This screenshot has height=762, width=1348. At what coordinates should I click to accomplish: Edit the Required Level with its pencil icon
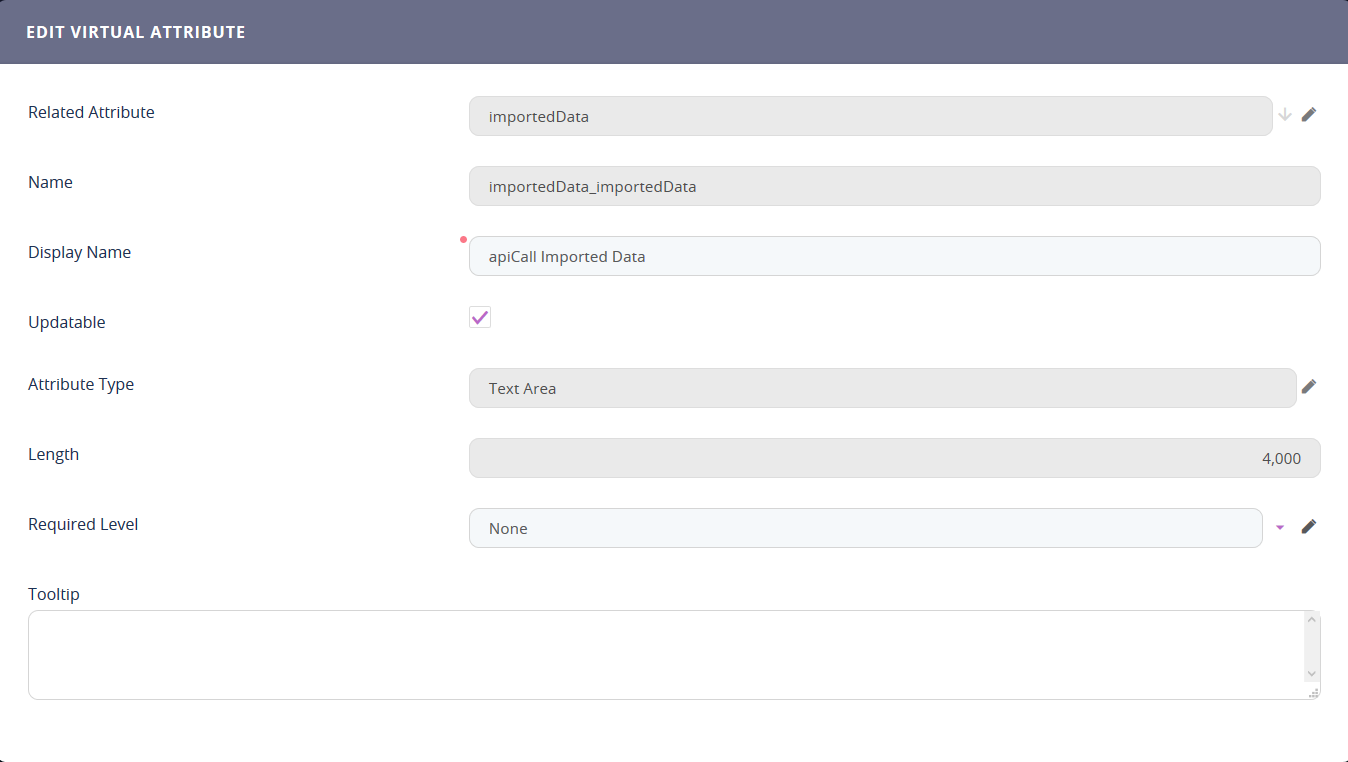(1309, 526)
